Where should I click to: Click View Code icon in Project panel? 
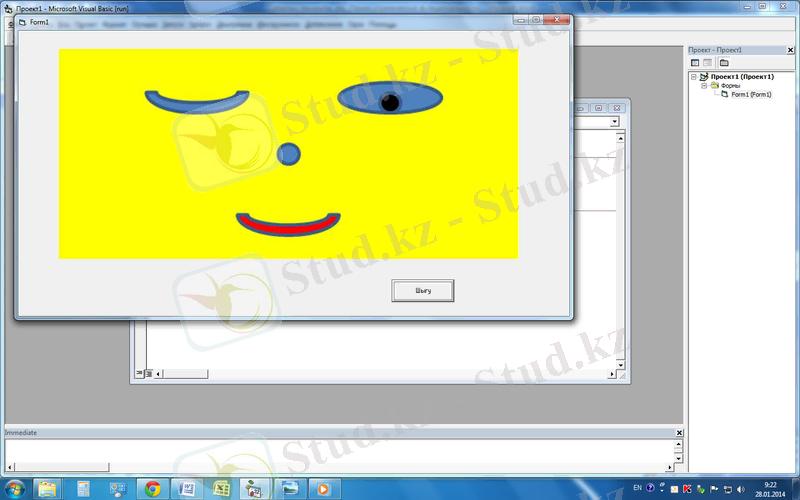(x=695, y=62)
